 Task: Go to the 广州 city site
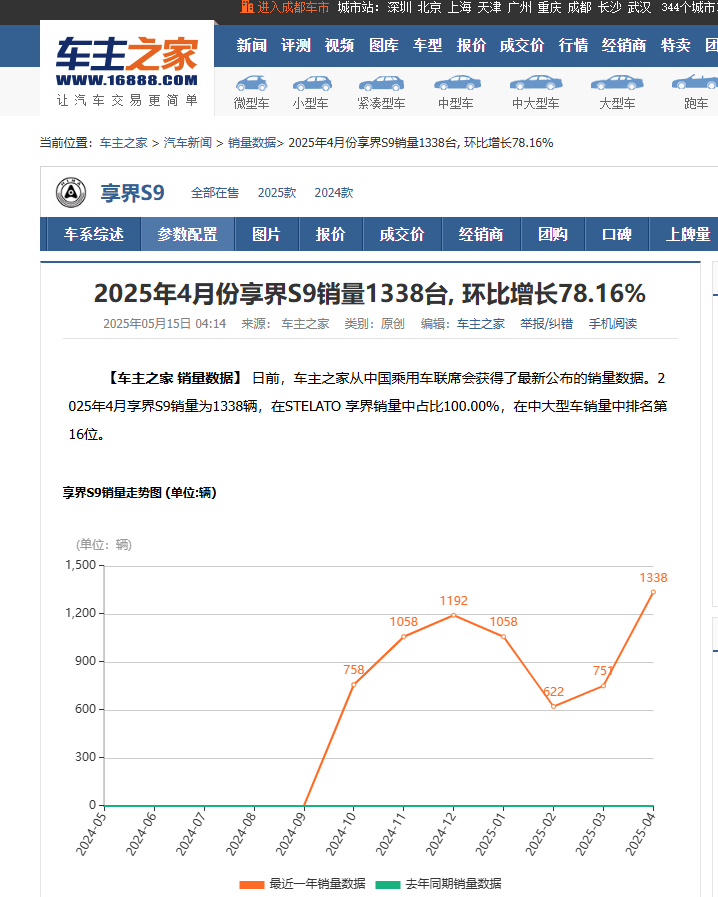coord(519,7)
